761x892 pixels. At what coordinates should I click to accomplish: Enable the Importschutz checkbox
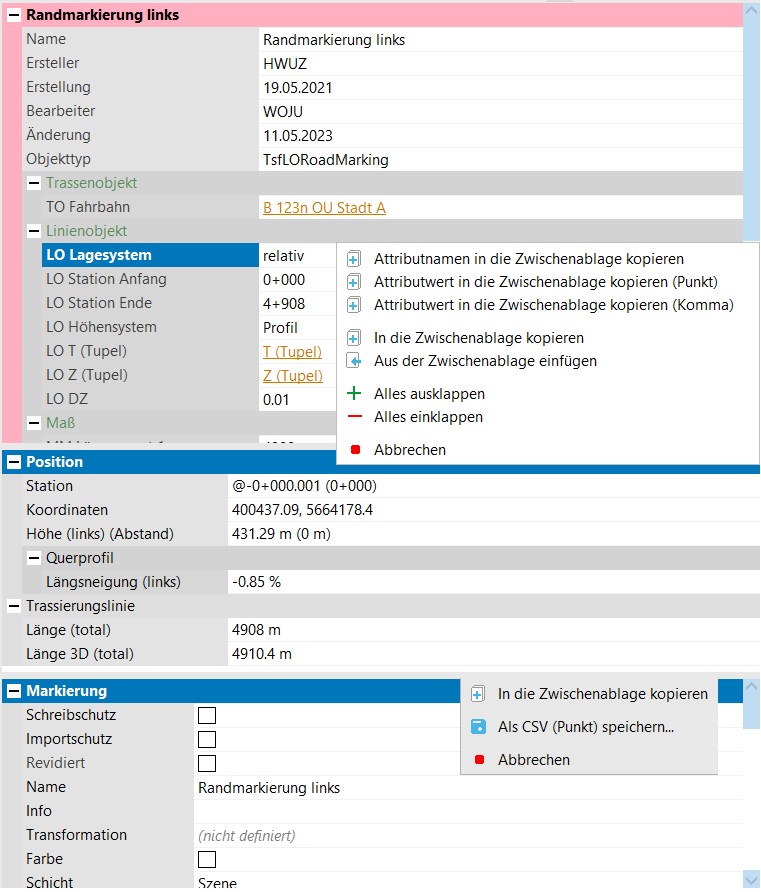pos(207,740)
